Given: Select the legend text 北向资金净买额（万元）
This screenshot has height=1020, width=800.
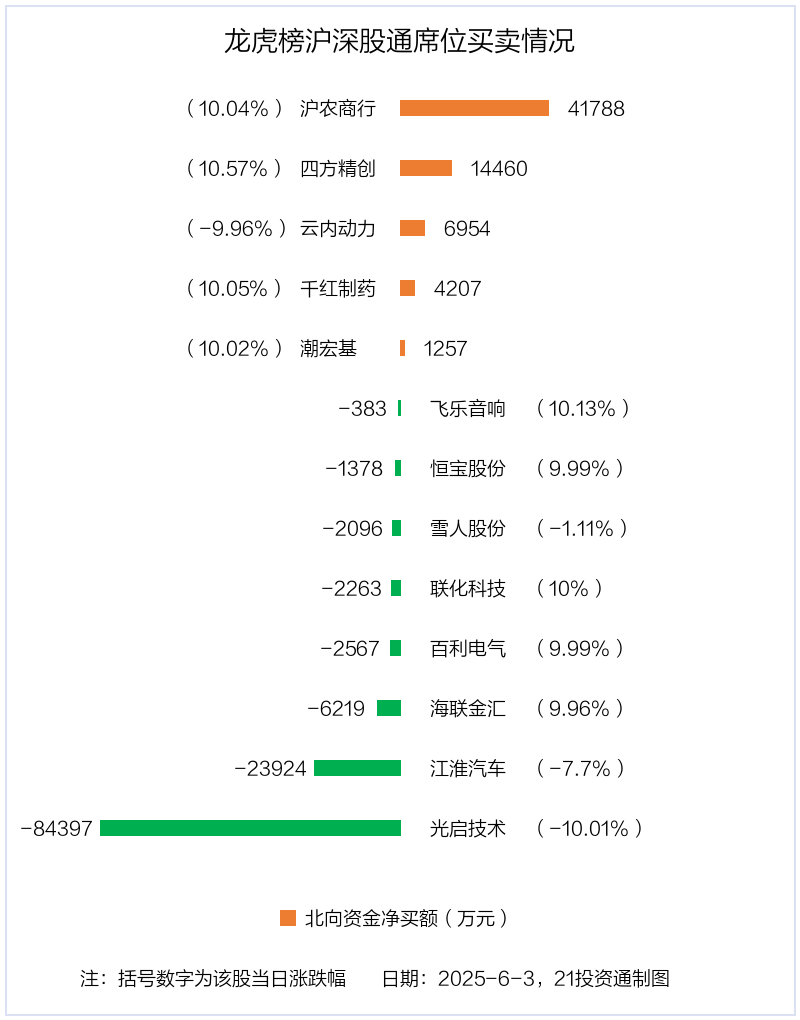Looking at the screenshot, I should click(407, 918).
